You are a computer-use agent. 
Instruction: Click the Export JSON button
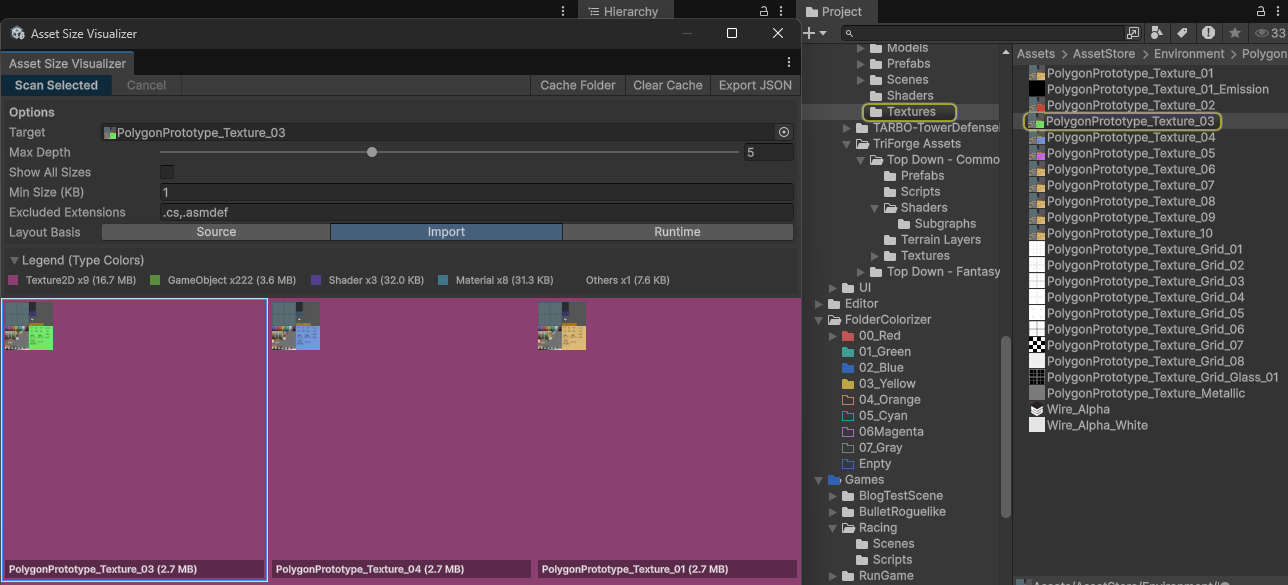pyautogui.click(x=755, y=85)
